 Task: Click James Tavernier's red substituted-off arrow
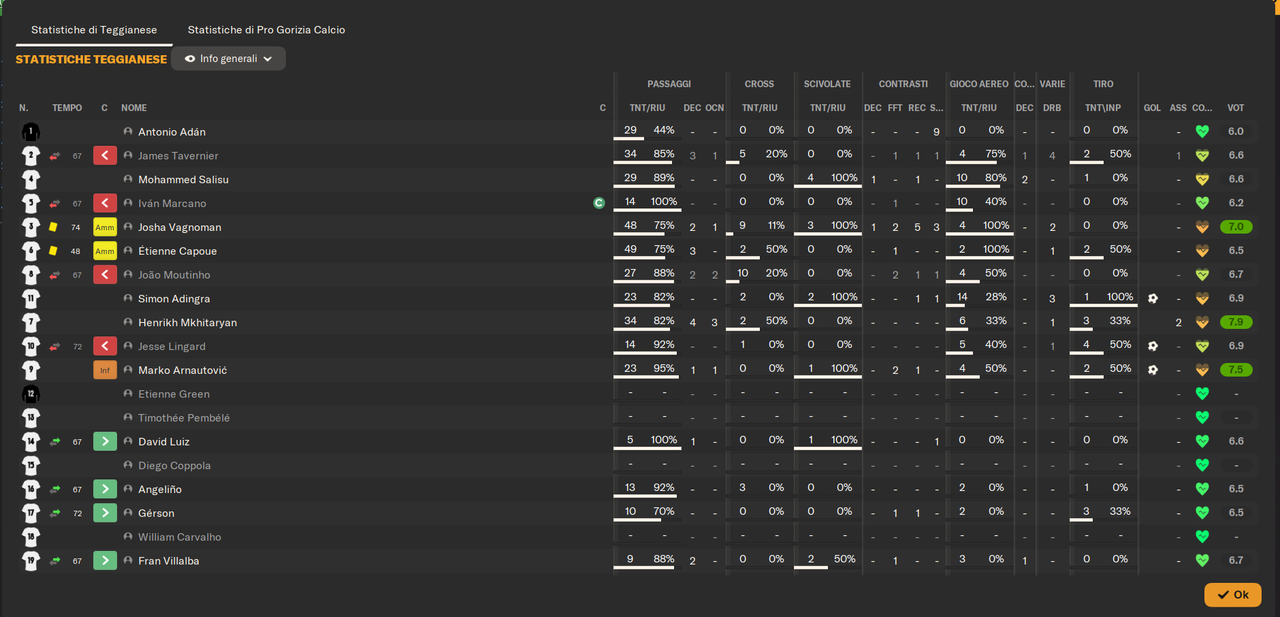tap(105, 155)
